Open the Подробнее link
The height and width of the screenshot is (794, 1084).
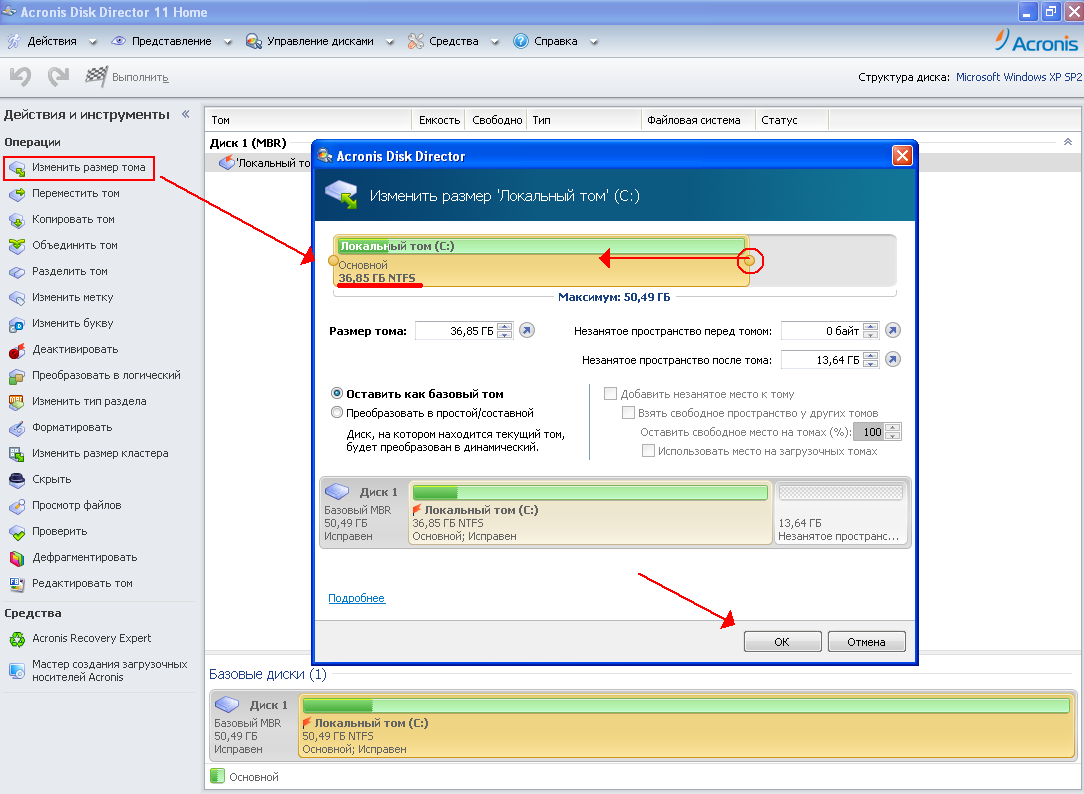357,598
